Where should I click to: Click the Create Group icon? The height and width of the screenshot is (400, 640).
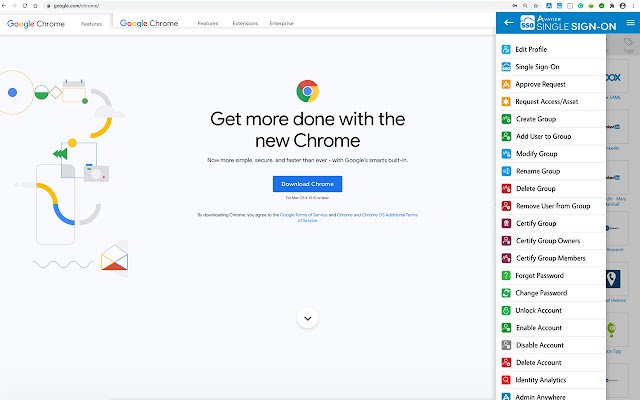(506, 119)
